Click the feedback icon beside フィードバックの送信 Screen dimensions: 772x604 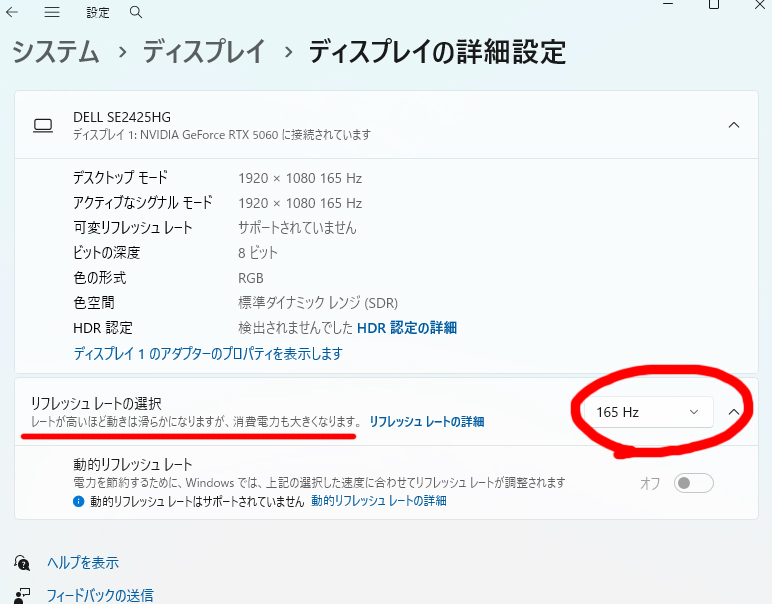pos(22,595)
